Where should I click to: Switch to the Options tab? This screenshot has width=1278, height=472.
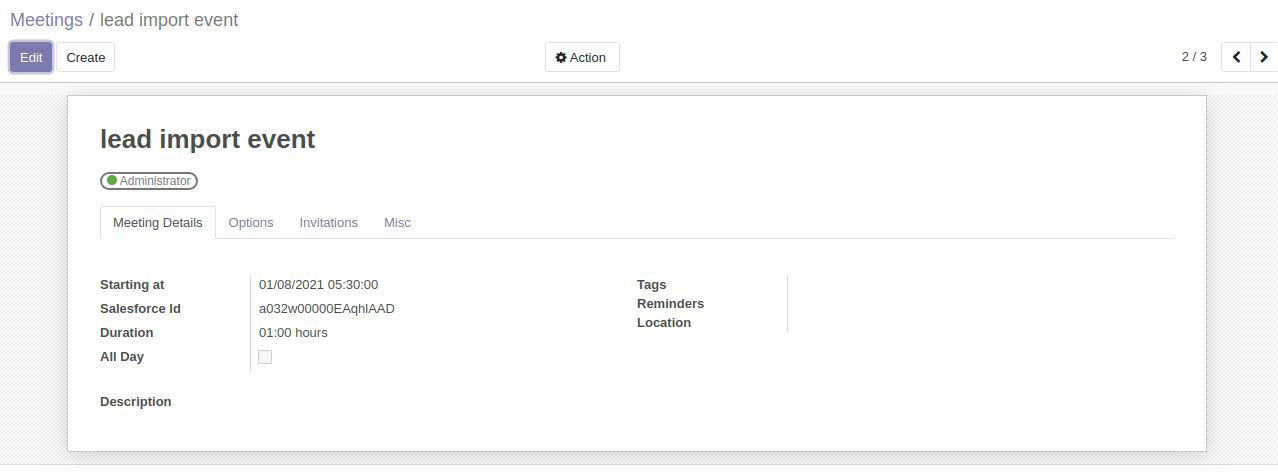[x=251, y=222]
